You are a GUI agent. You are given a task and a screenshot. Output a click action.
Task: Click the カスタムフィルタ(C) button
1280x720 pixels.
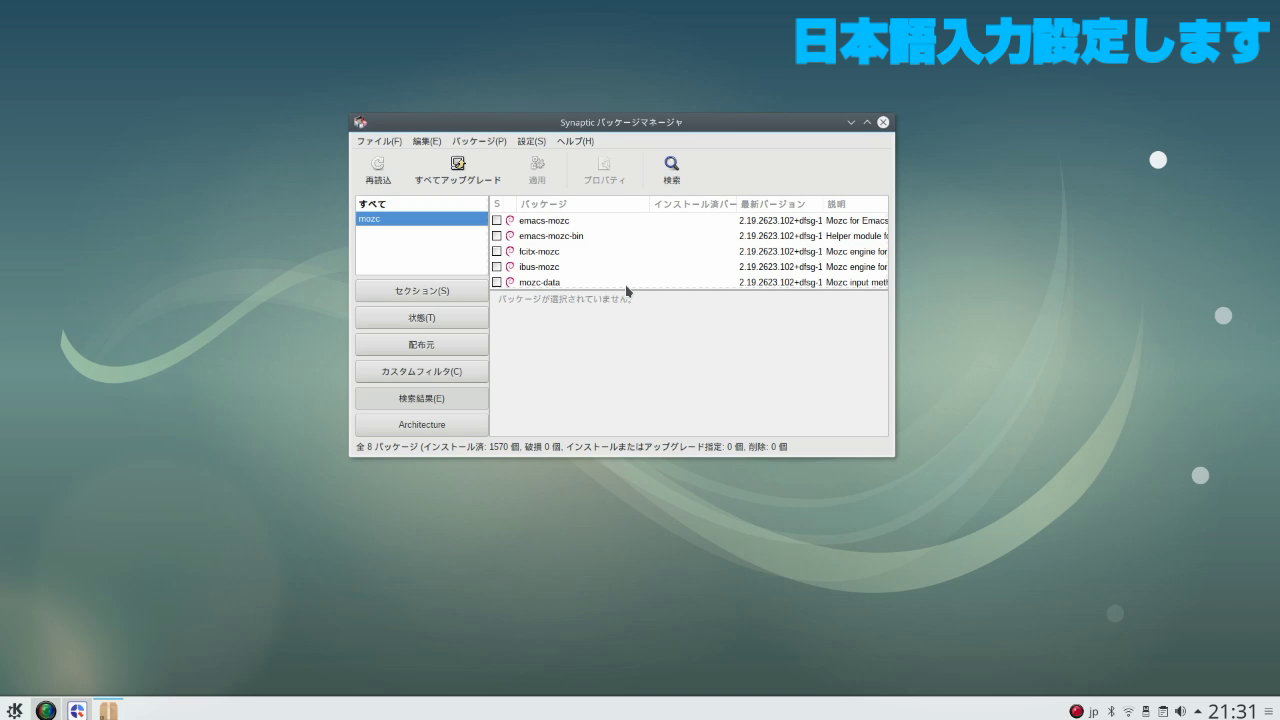pyautogui.click(x=422, y=371)
